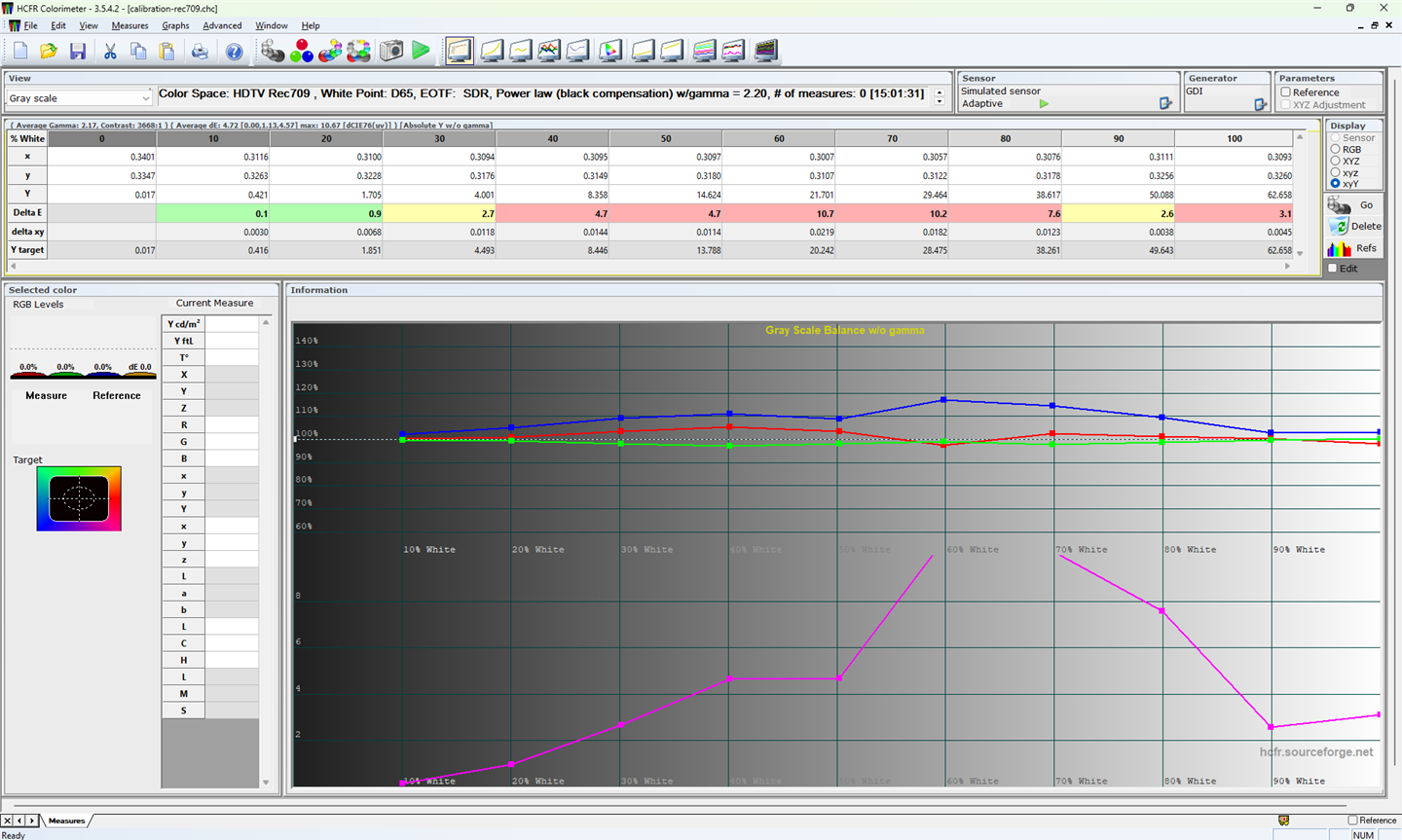Click the Copy toolbar icon
This screenshot has height=840, width=1402.
tap(138, 51)
